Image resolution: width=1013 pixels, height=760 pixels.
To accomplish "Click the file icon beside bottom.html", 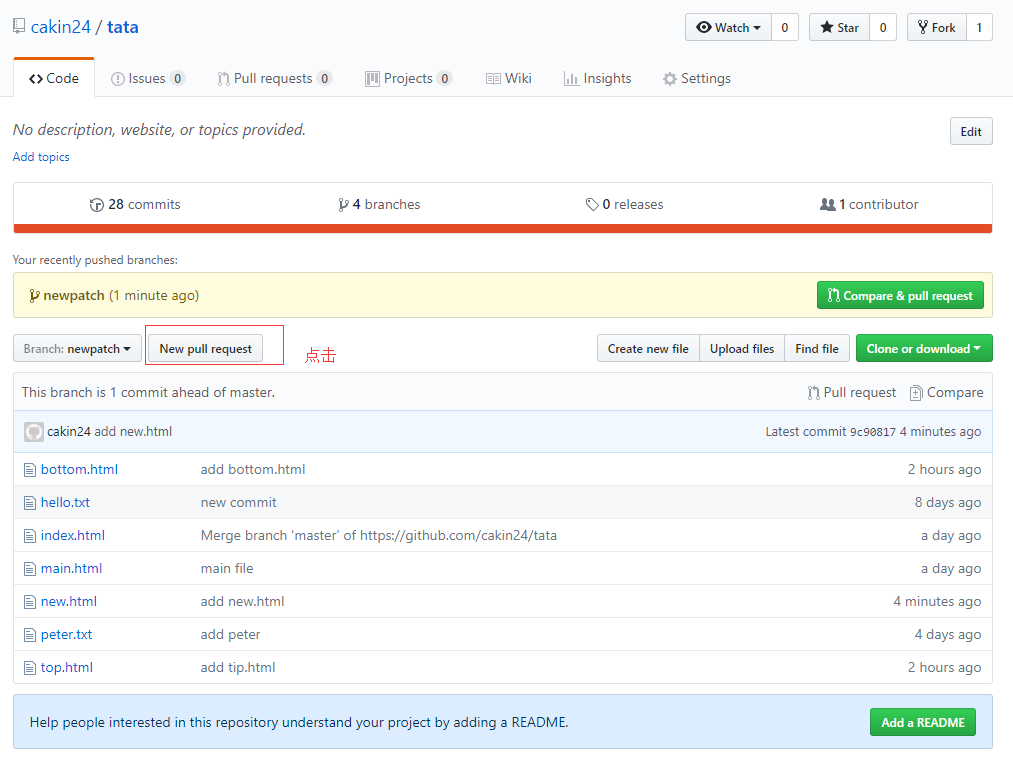I will 30,470.
